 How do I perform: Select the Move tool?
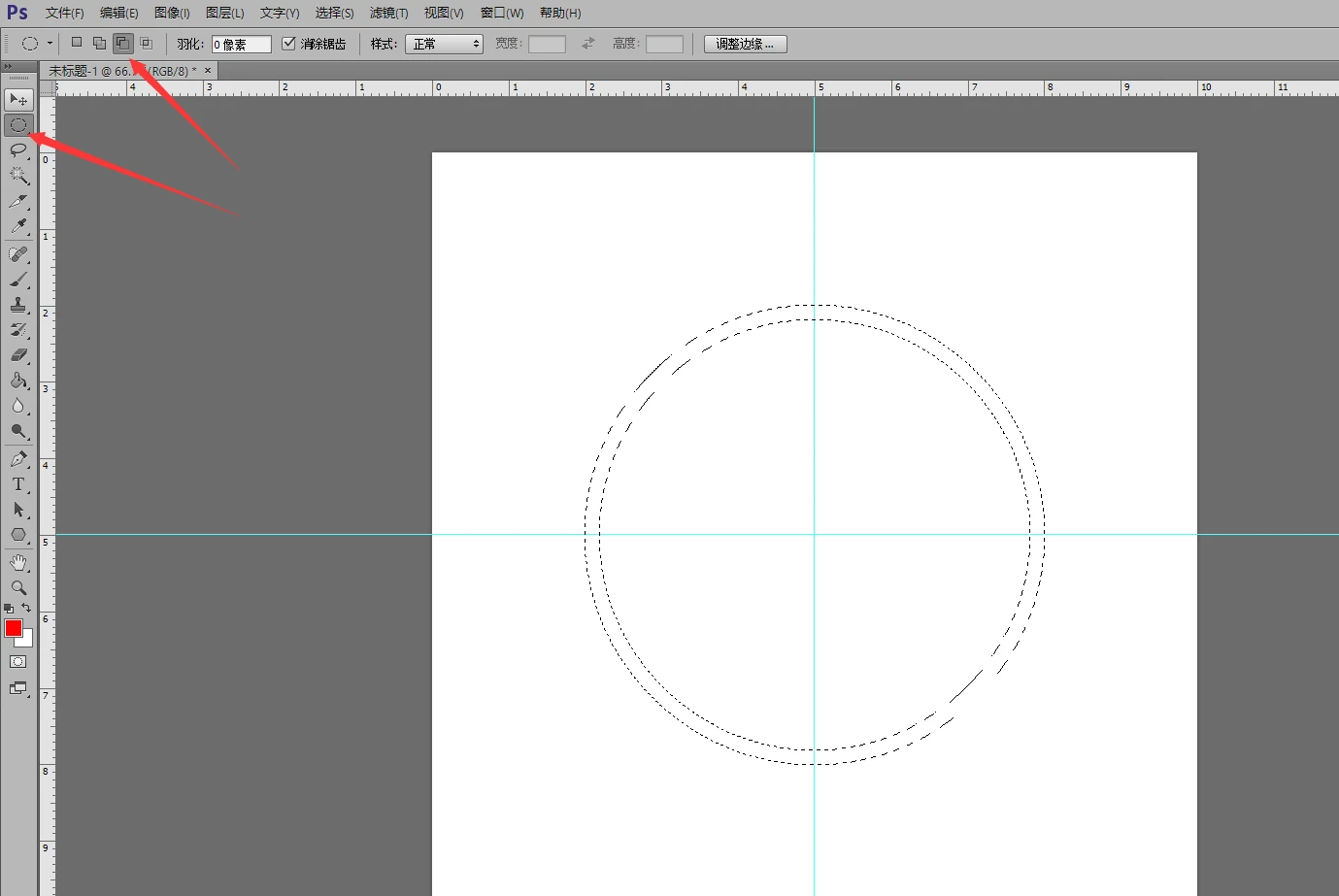(18, 100)
